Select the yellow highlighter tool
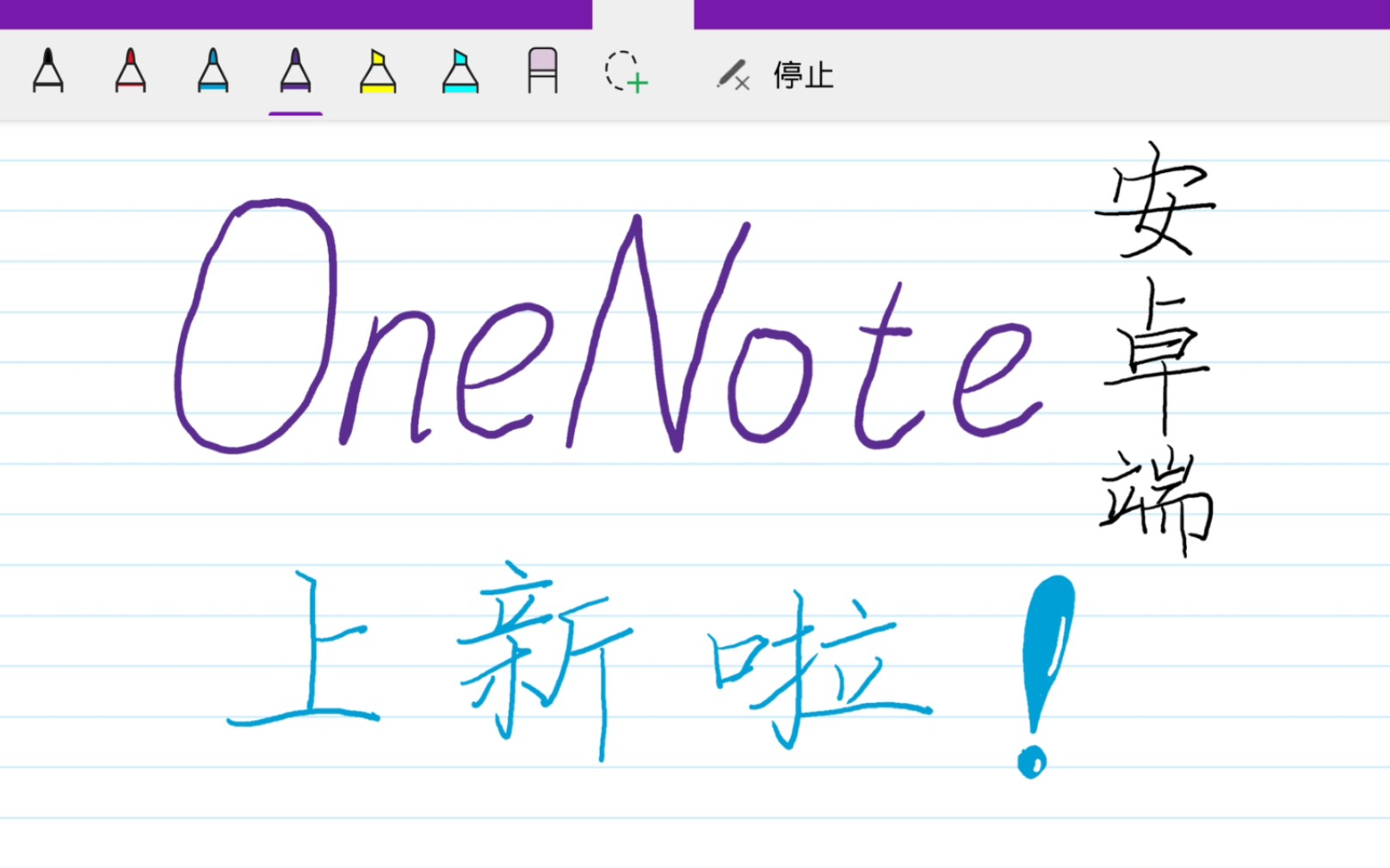 (378, 71)
